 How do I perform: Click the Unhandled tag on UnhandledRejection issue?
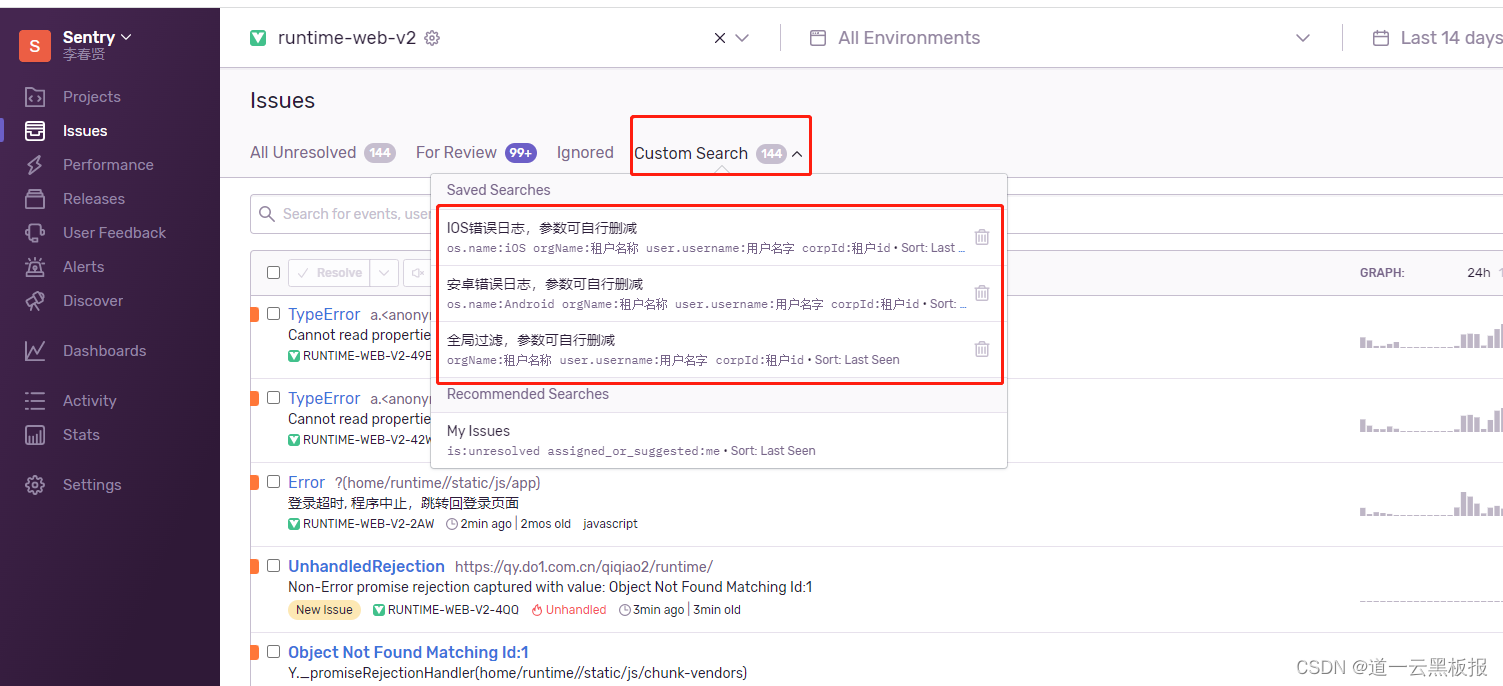tap(569, 610)
